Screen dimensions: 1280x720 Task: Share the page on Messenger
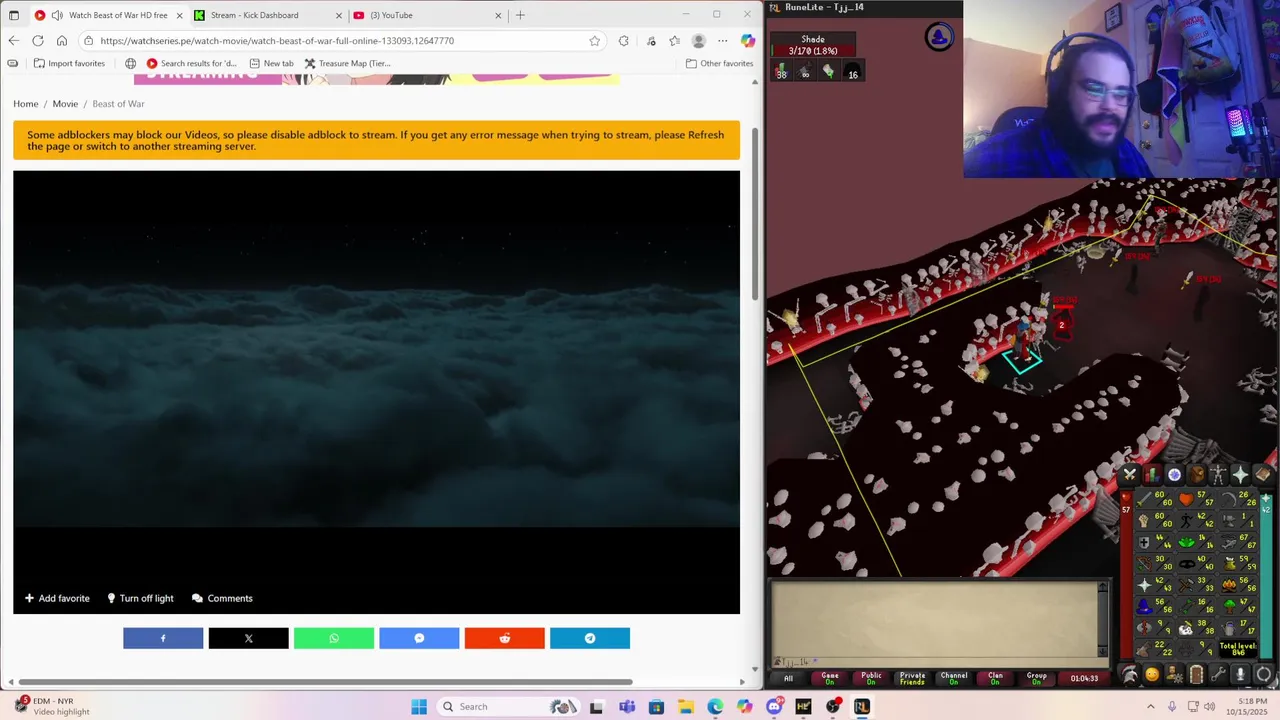(x=419, y=638)
